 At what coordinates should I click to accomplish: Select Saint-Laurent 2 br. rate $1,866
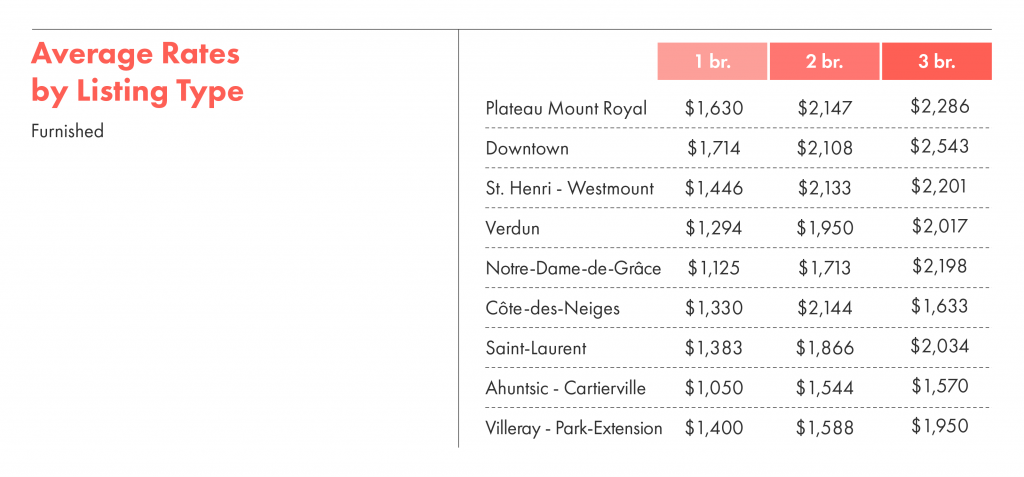coord(825,348)
